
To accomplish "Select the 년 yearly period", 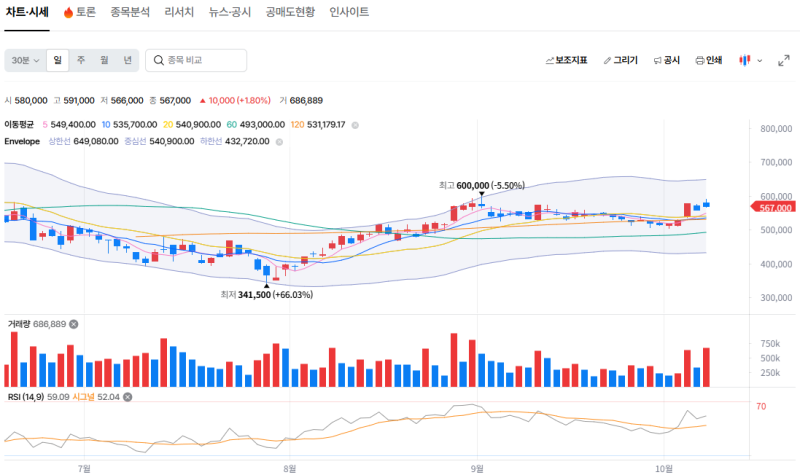I will click(128, 60).
